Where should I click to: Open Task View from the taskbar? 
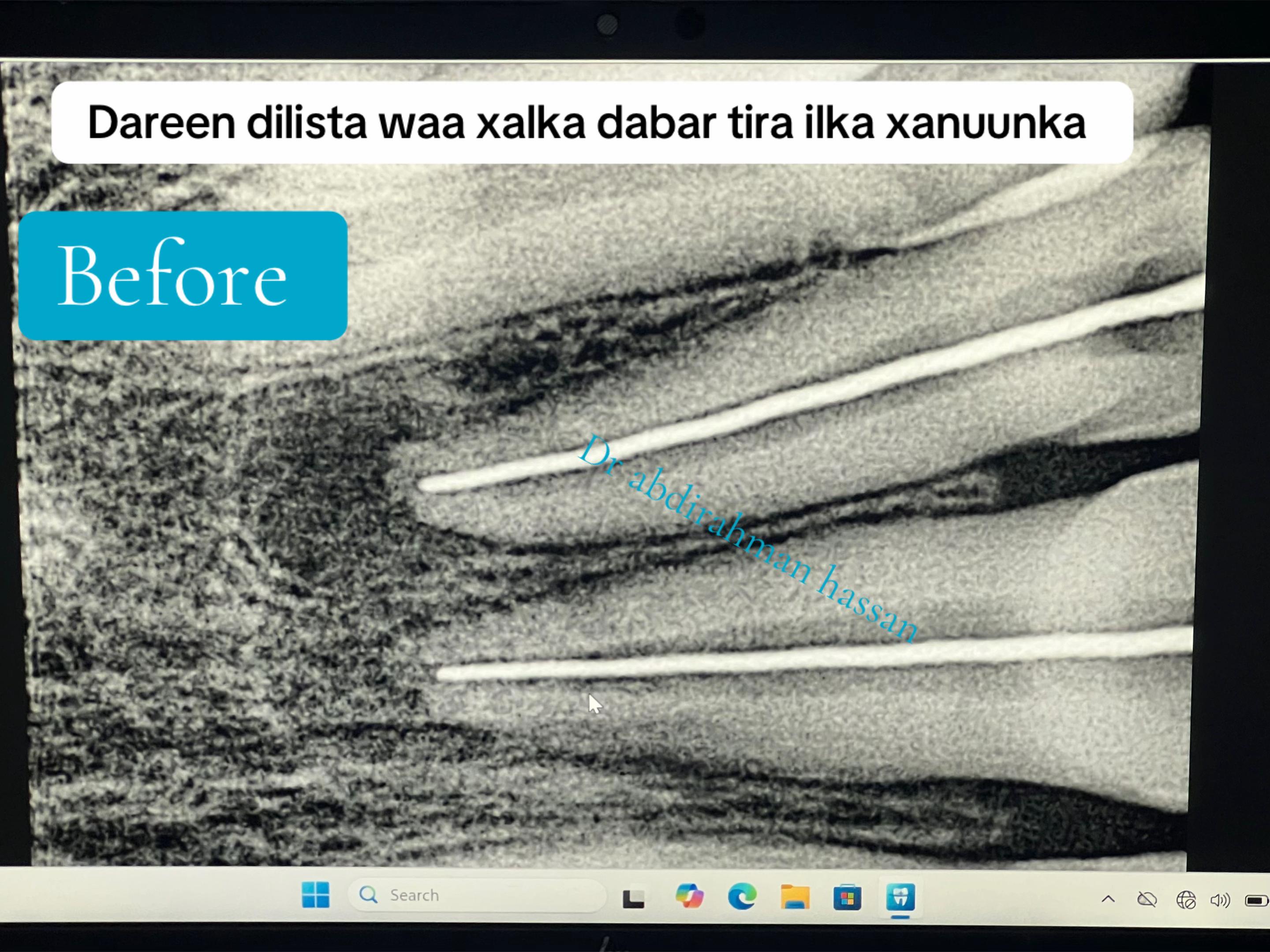pyautogui.click(x=634, y=897)
